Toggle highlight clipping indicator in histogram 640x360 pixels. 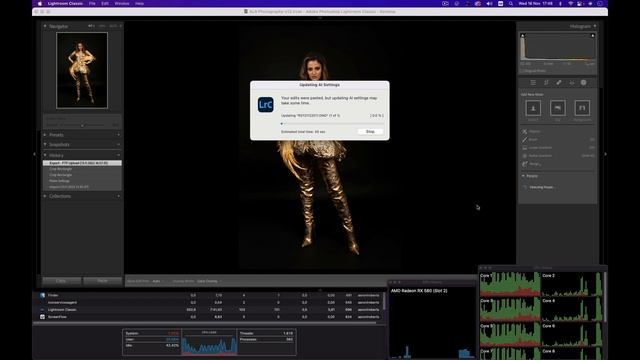pos(593,36)
